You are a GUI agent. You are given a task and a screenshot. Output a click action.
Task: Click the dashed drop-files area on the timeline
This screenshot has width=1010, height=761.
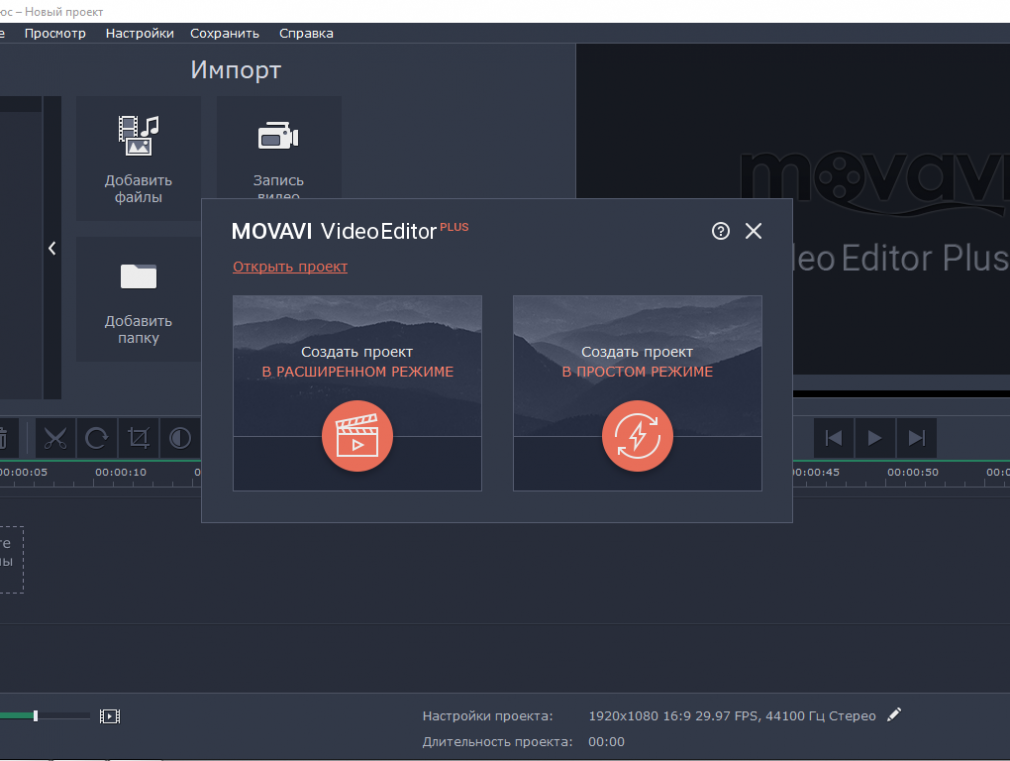point(12,559)
